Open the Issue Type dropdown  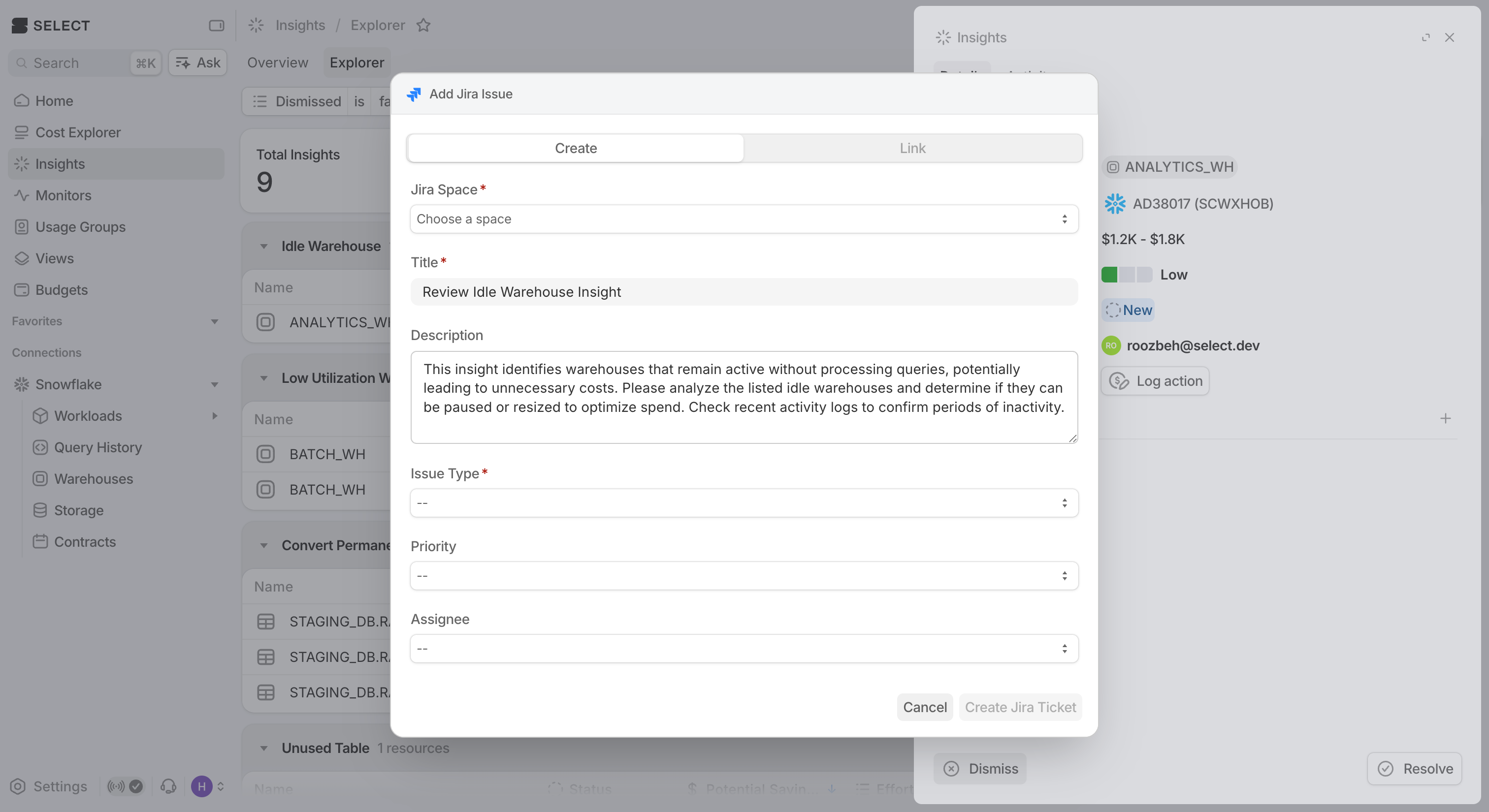pos(744,503)
